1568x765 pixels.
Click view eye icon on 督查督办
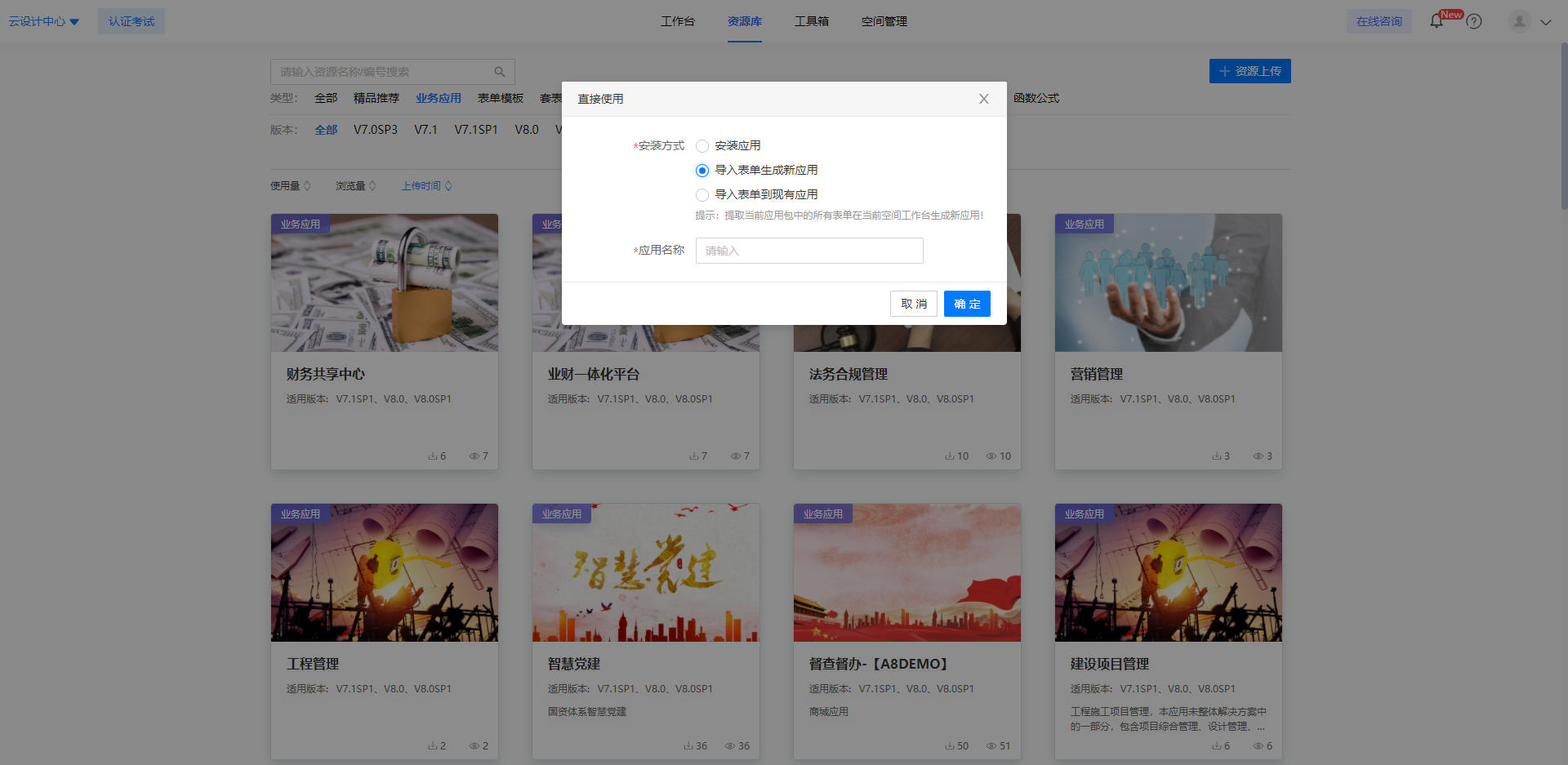coord(991,746)
